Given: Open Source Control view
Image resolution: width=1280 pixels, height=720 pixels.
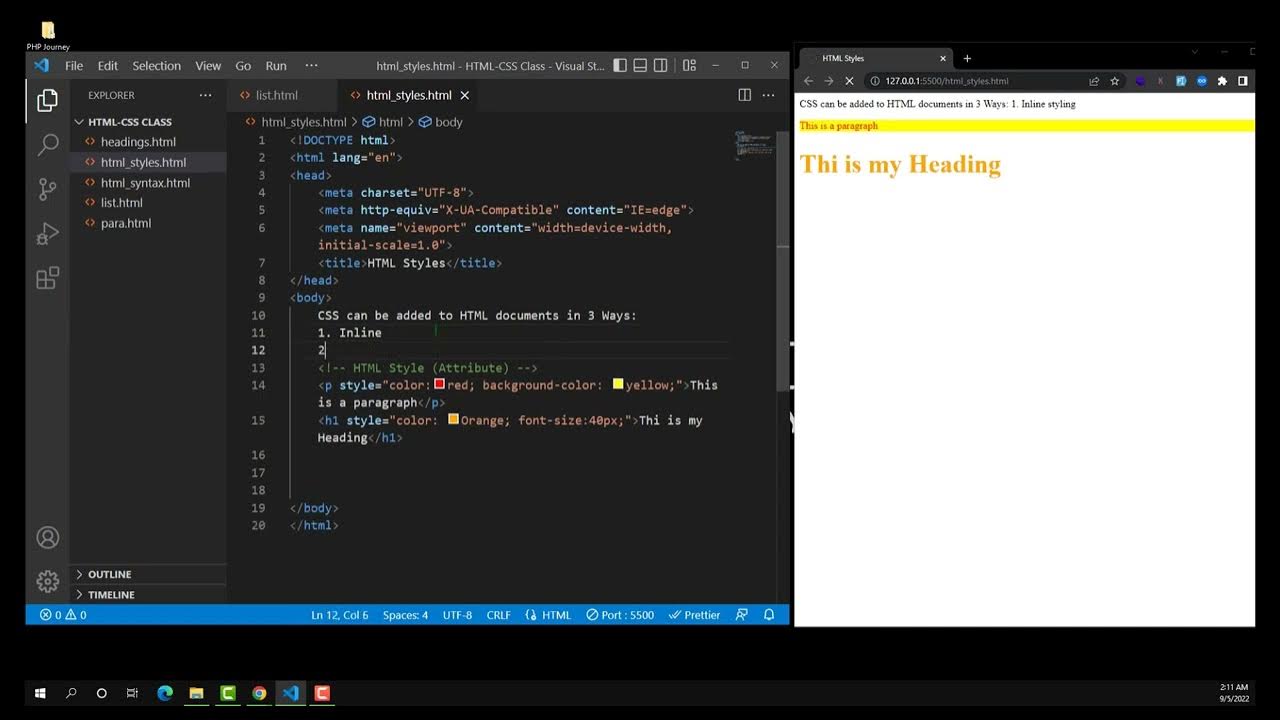Looking at the screenshot, I should pos(47,190).
